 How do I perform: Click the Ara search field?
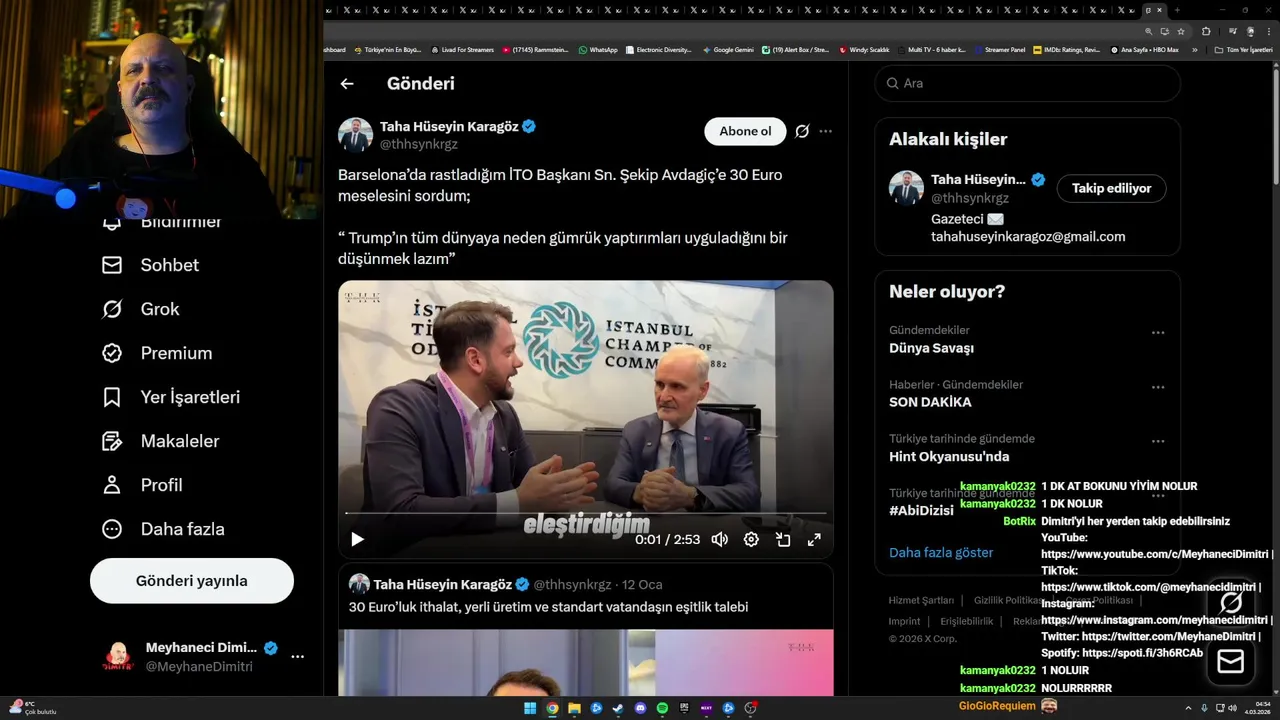pos(1027,83)
